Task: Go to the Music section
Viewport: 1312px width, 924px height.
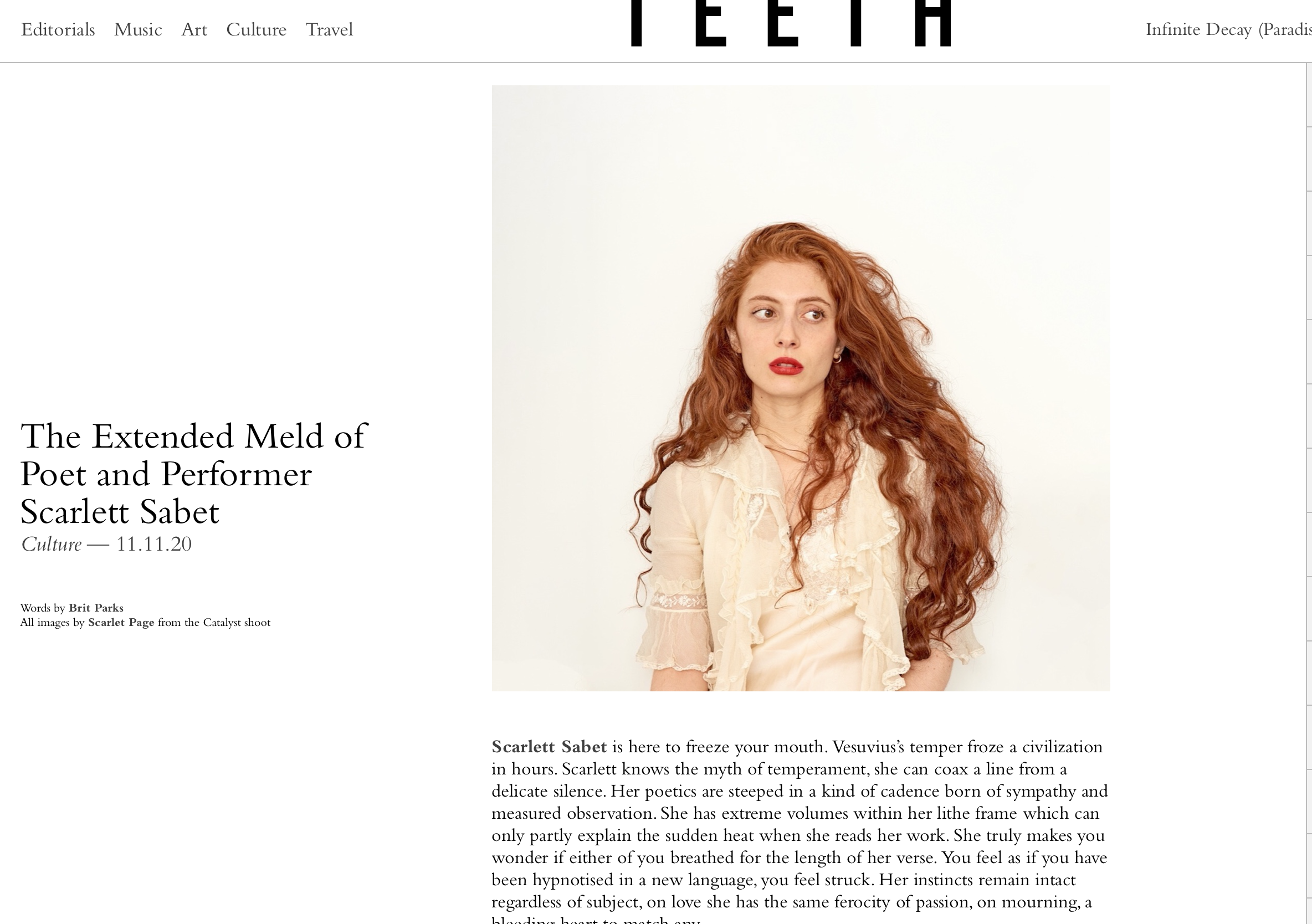Action: (x=138, y=30)
